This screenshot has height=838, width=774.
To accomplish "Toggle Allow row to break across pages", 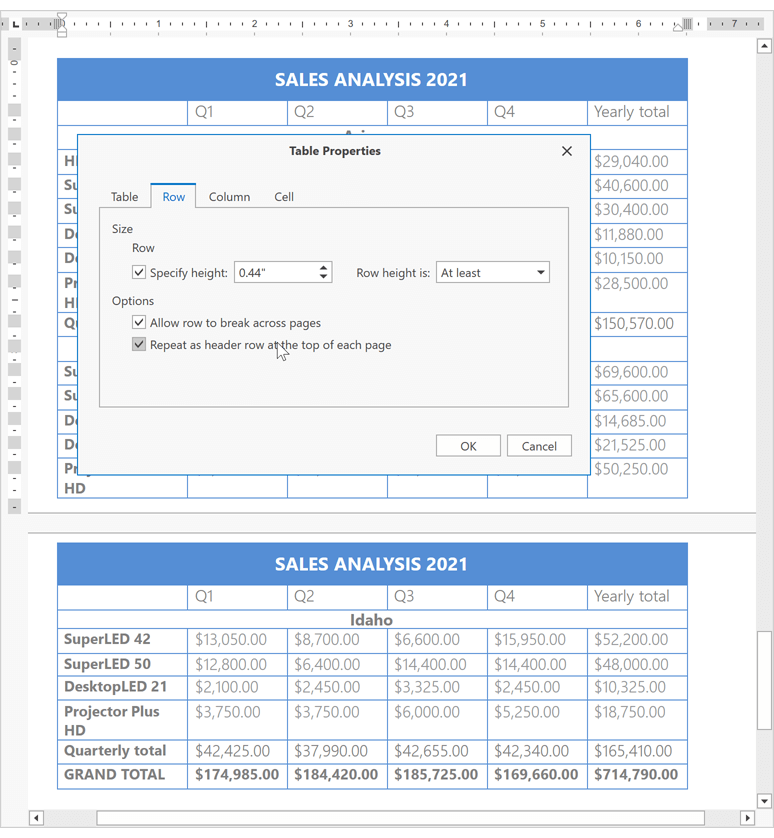I will [139, 322].
